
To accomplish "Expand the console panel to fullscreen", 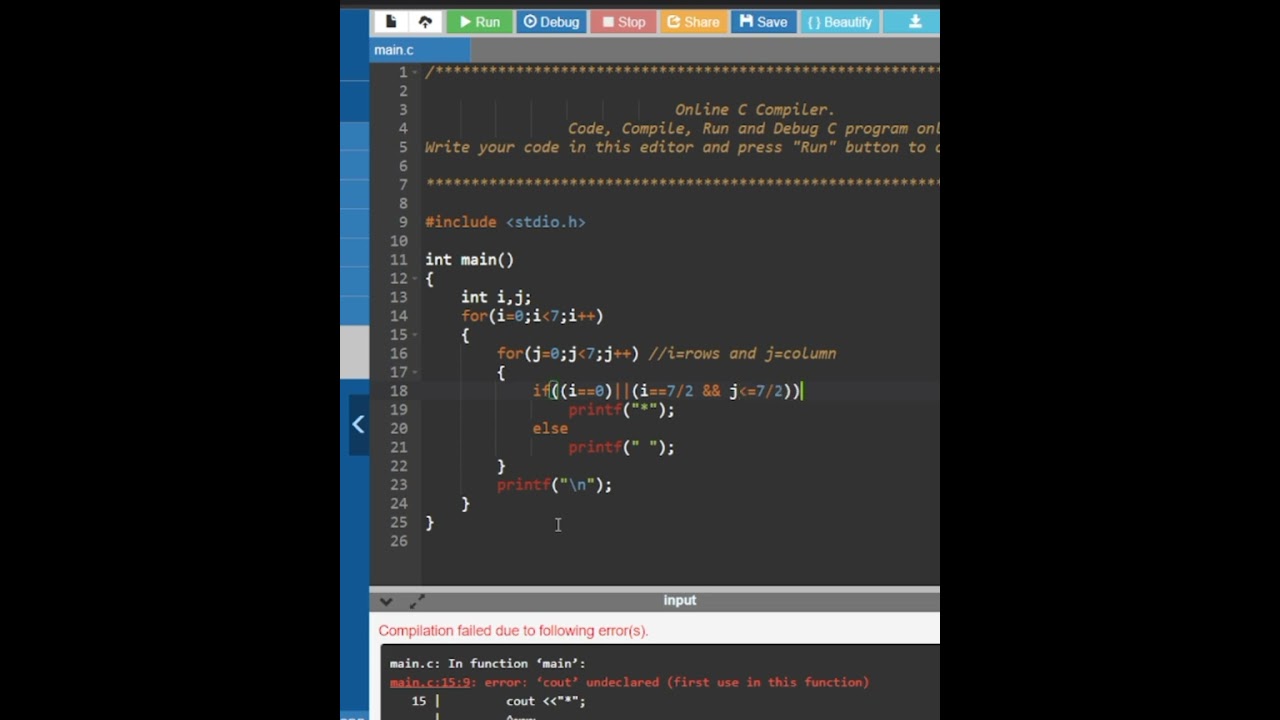I will coord(417,601).
